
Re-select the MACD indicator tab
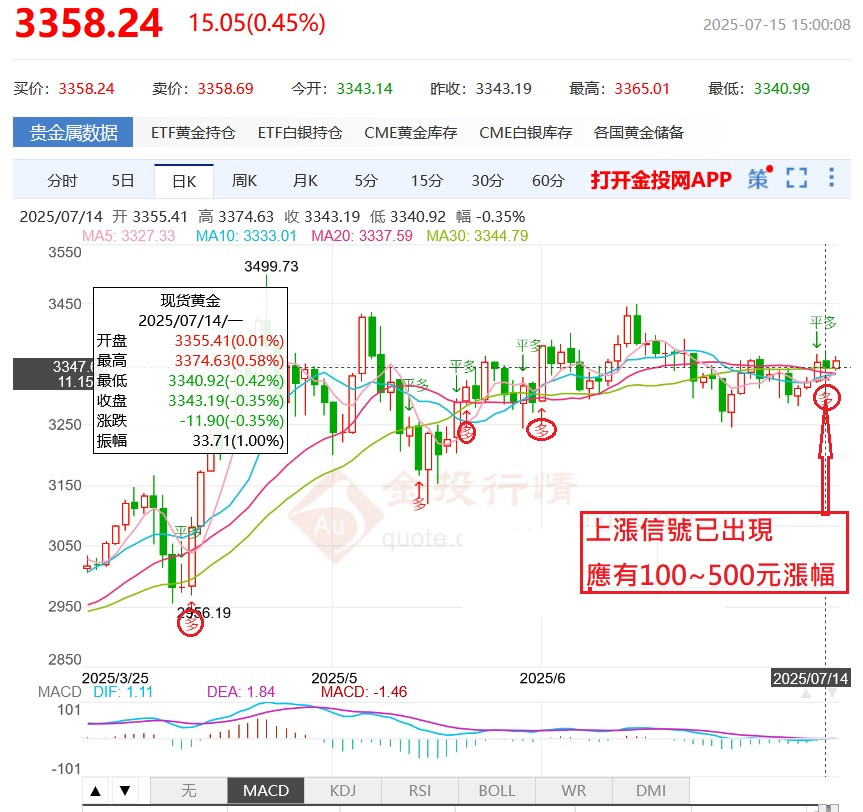(x=265, y=790)
